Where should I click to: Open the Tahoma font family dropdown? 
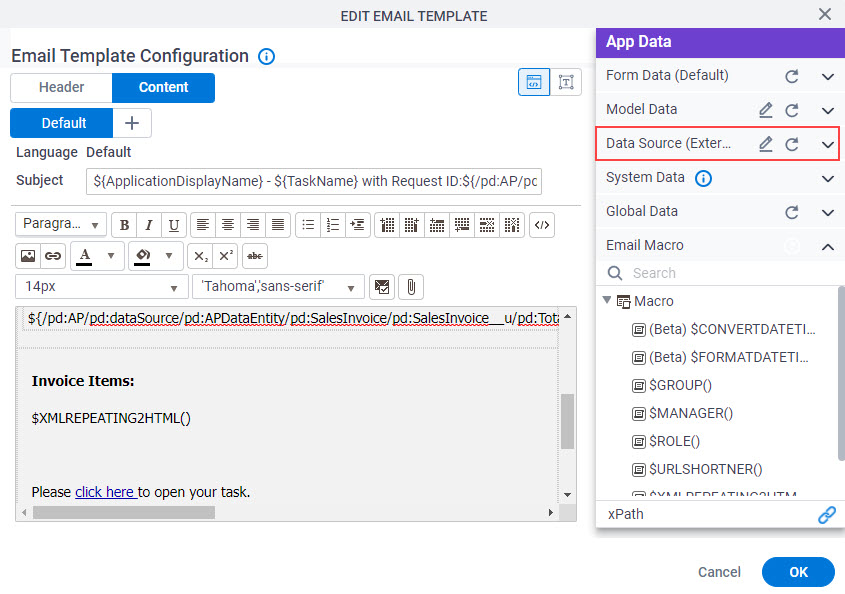point(278,286)
